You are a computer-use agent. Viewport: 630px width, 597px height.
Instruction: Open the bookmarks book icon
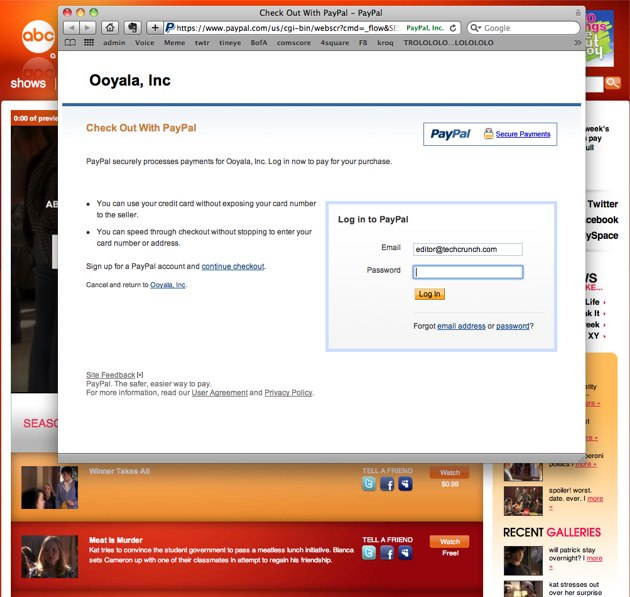click(x=70, y=43)
